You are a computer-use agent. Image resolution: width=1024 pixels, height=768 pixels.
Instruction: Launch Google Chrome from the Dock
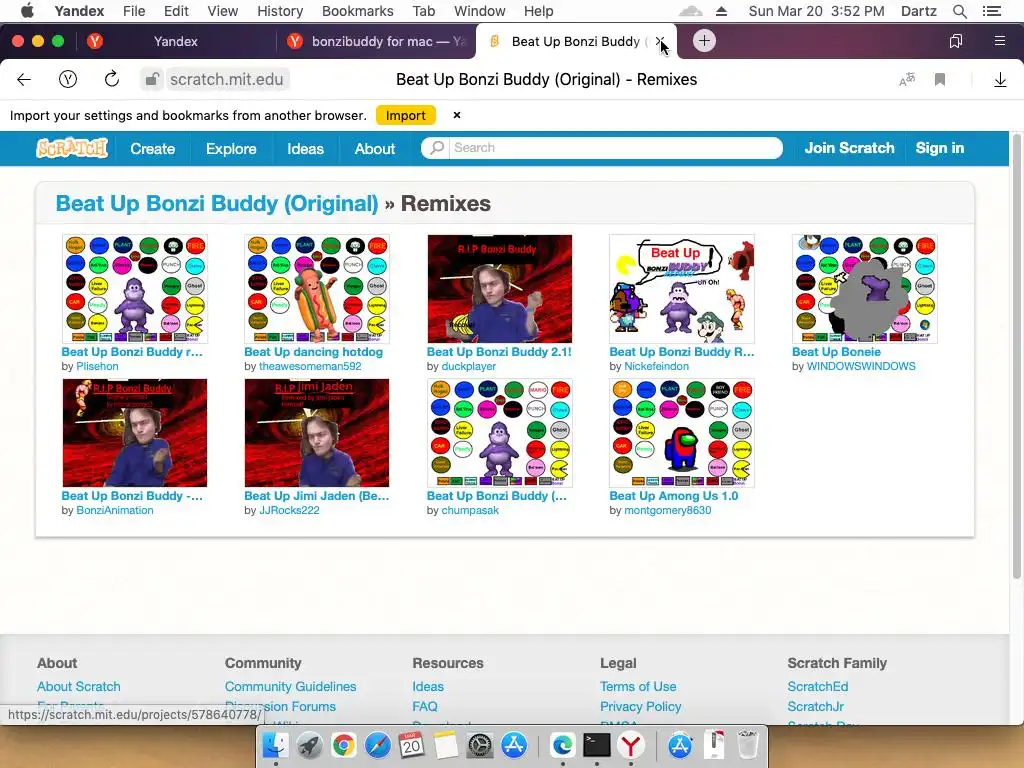tap(343, 745)
